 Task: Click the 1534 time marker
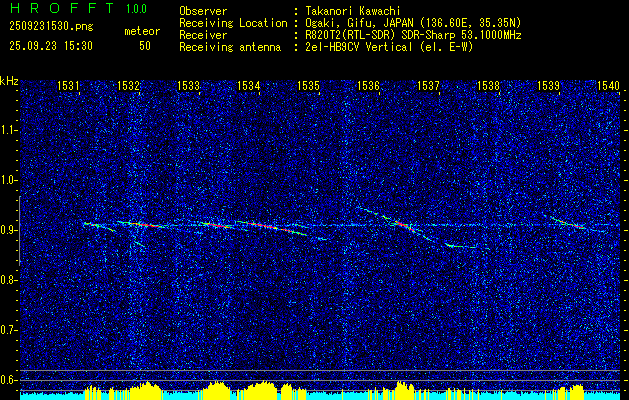pyautogui.click(x=249, y=85)
